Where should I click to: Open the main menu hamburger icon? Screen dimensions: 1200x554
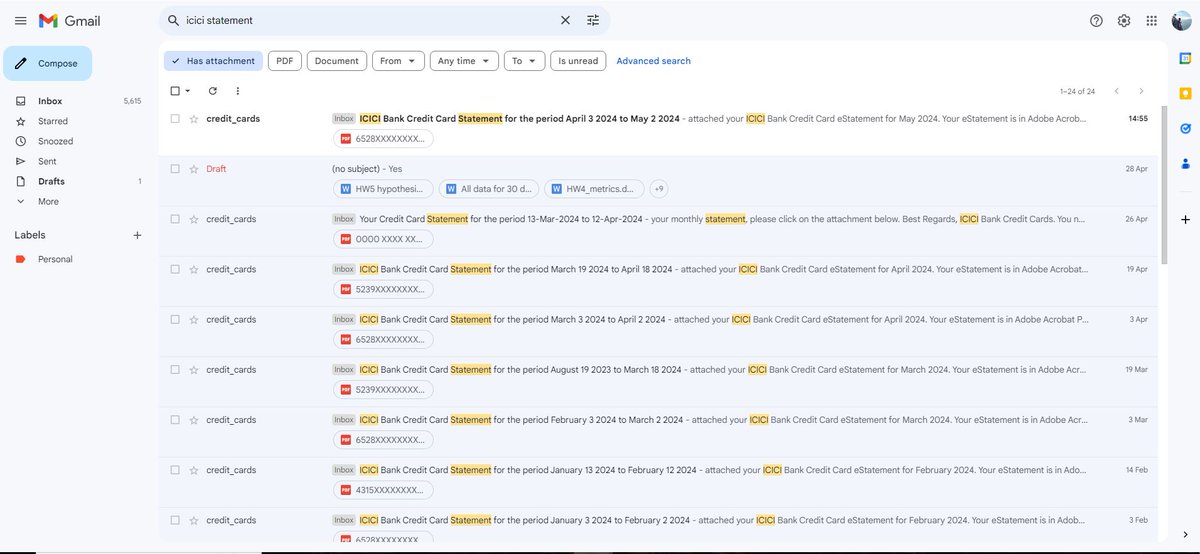click(x=20, y=20)
